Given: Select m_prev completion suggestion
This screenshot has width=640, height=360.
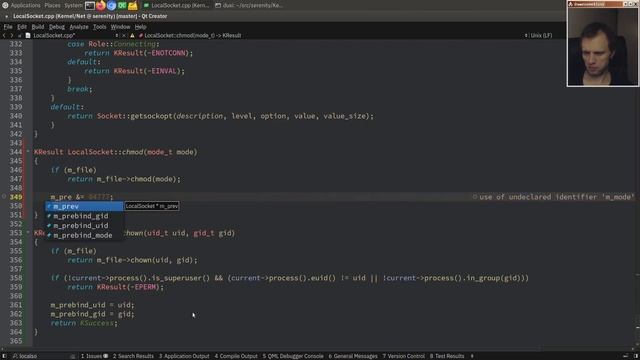Looking at the screenshot, I should tap(84, 207).
